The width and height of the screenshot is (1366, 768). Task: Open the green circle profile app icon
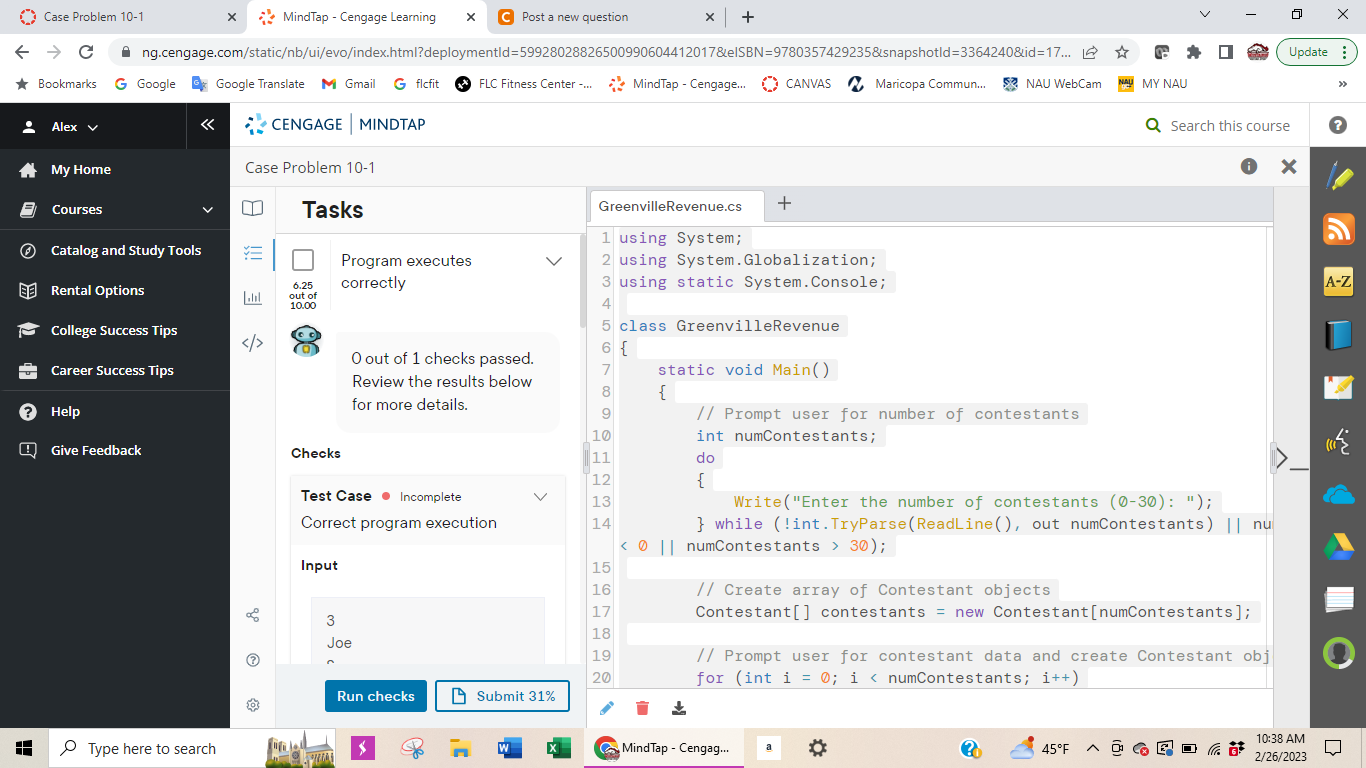(x=1338, y=653)
